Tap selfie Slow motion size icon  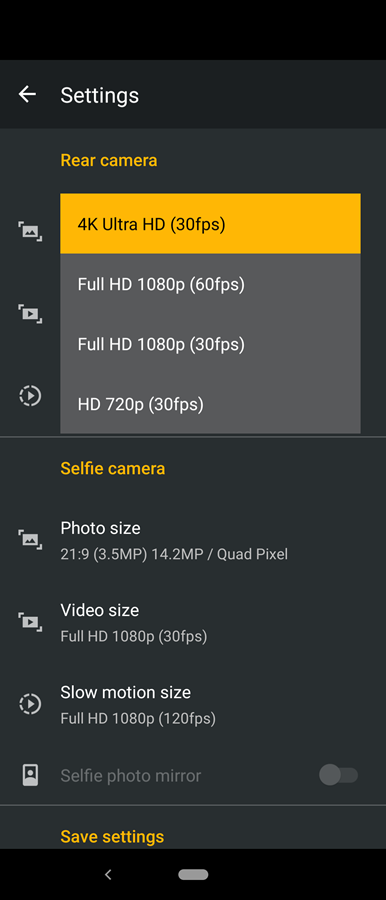(x=30, y=704)
